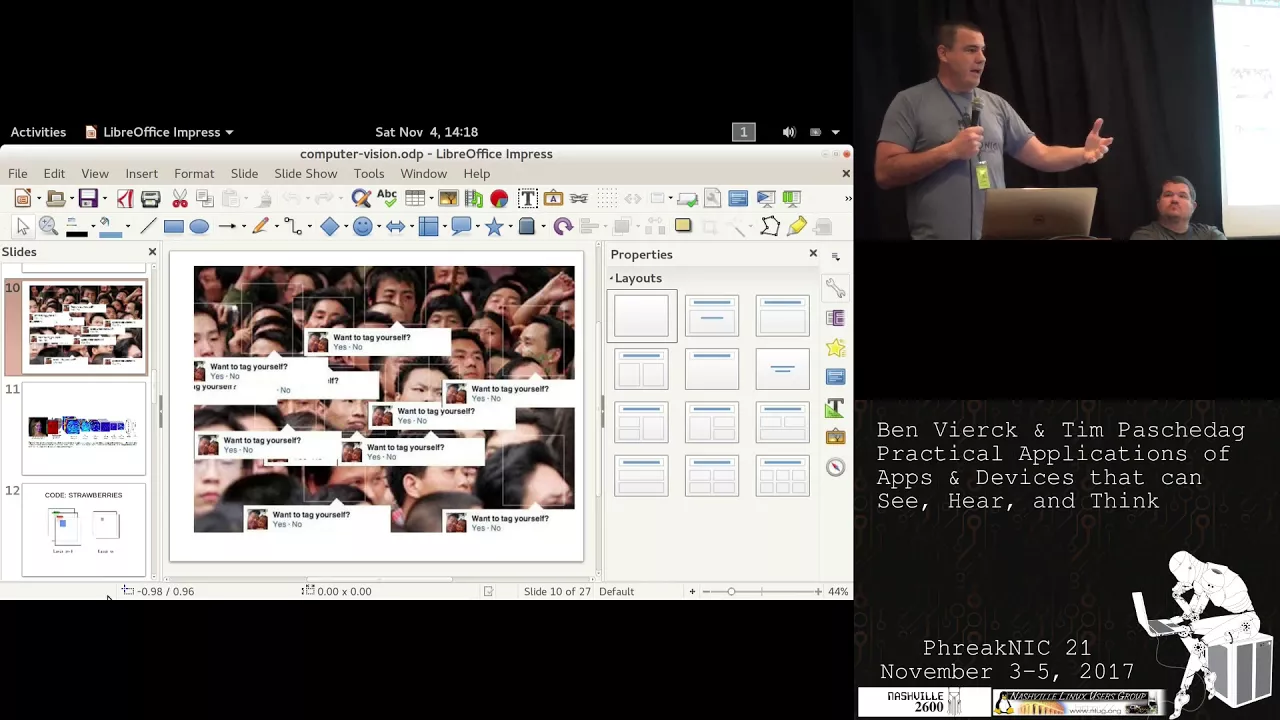Open sidebar Custom Animation star tab
The image size is (1280, 720).
[x=835, y=348]
